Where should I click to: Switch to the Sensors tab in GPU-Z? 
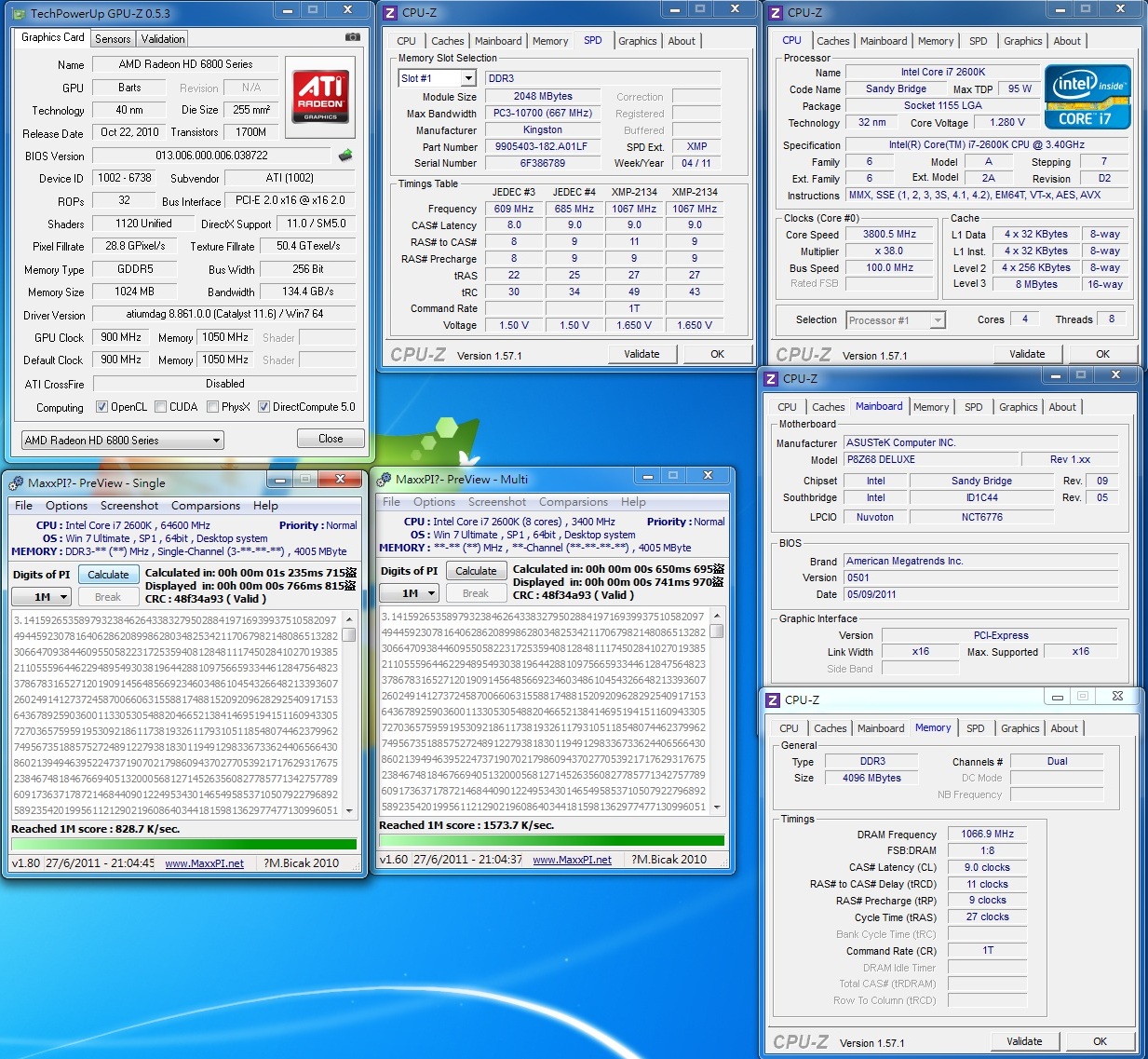[113, 39]
